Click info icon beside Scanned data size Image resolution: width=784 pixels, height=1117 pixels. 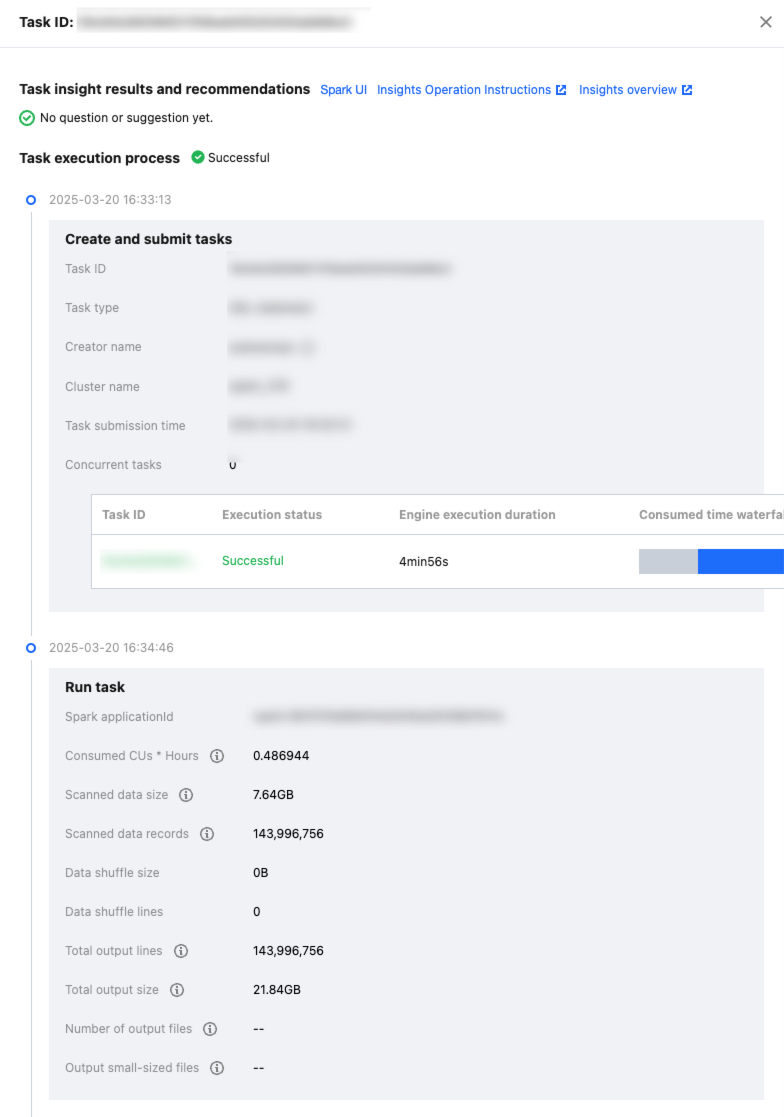tap(186, 795)
